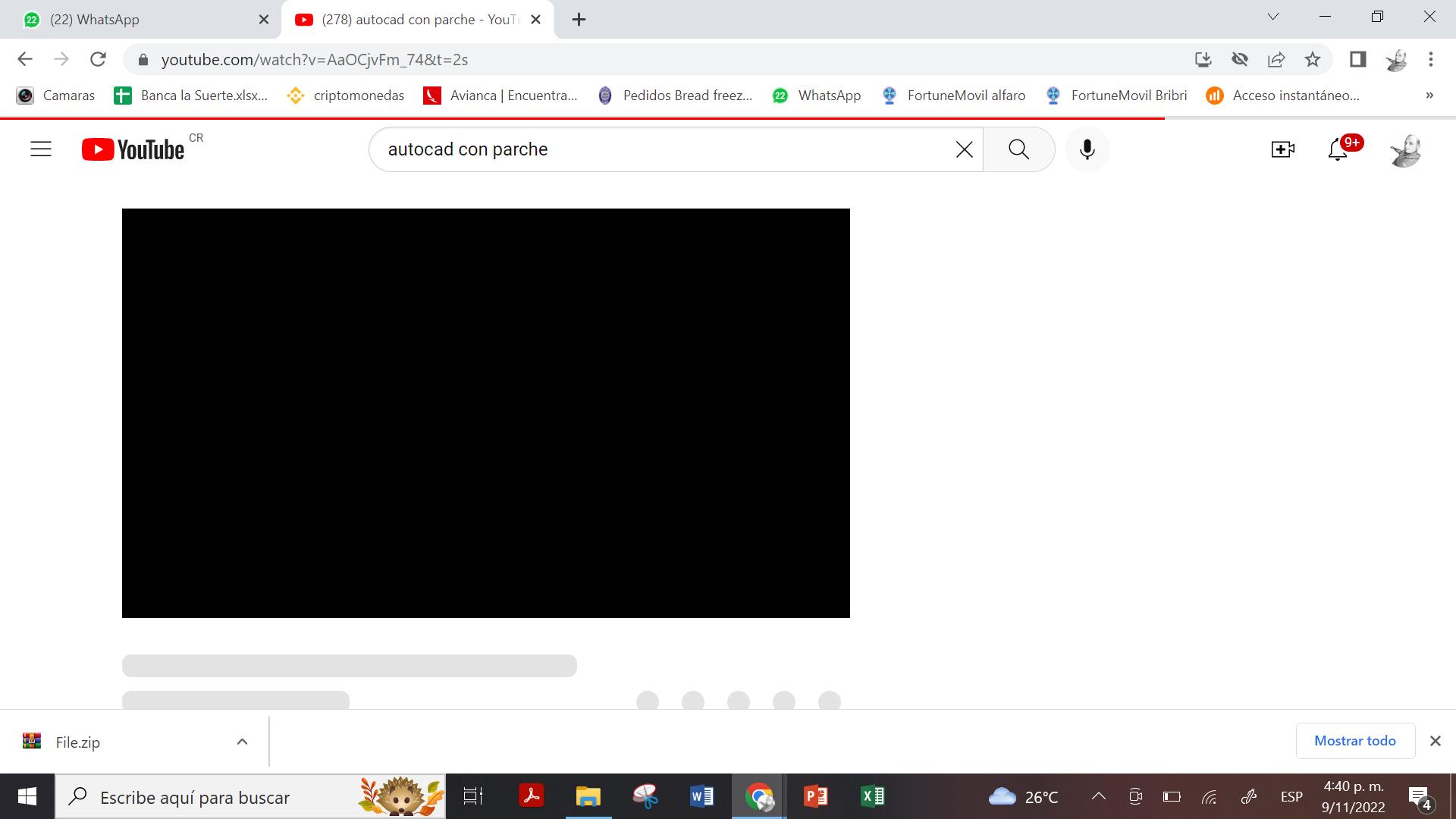This screenshot has height=819, width=1456.
Task: Open Excel from the taskbar
Action: 873,796
